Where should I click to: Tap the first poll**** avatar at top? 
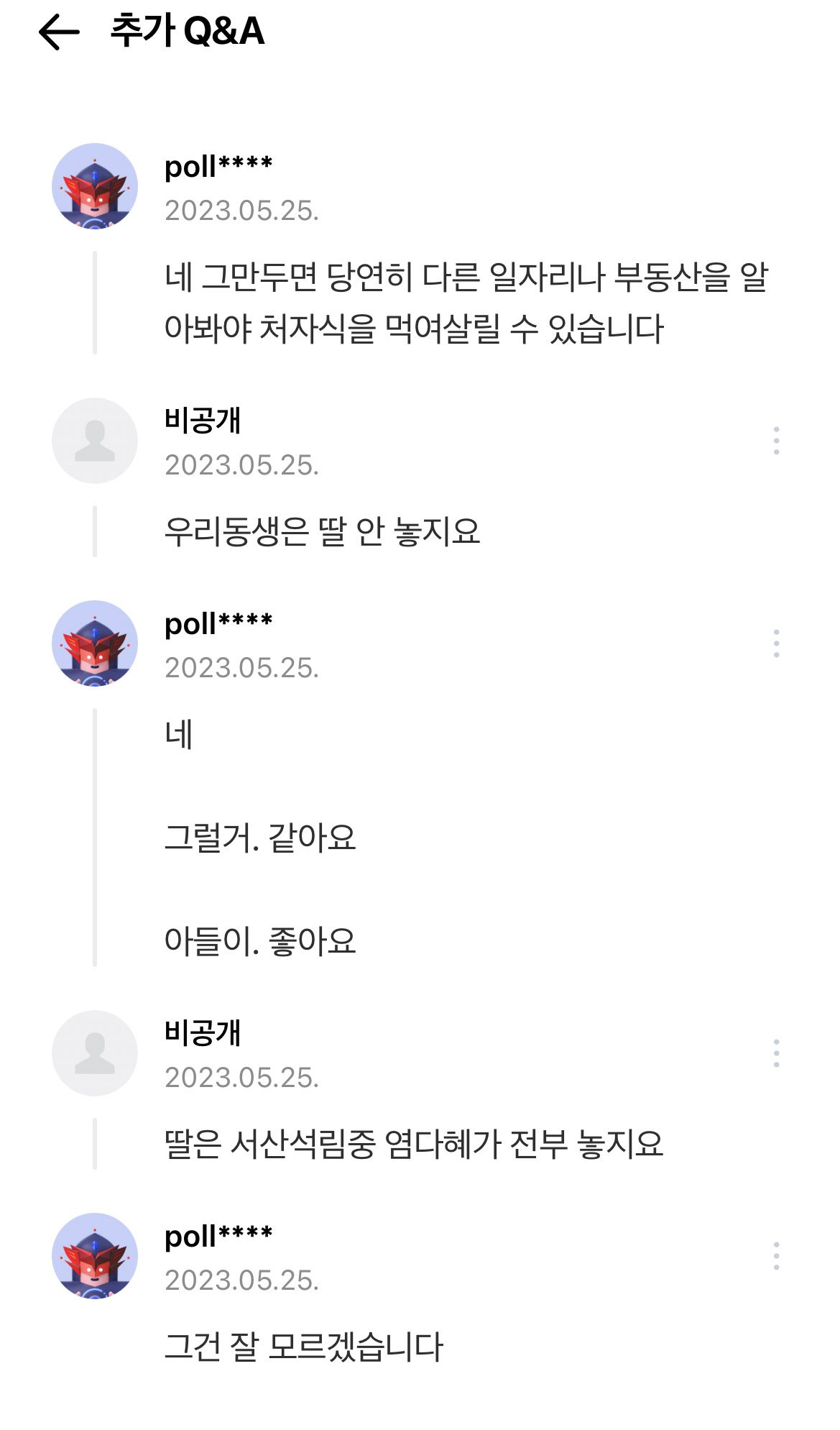pos(95,186)
